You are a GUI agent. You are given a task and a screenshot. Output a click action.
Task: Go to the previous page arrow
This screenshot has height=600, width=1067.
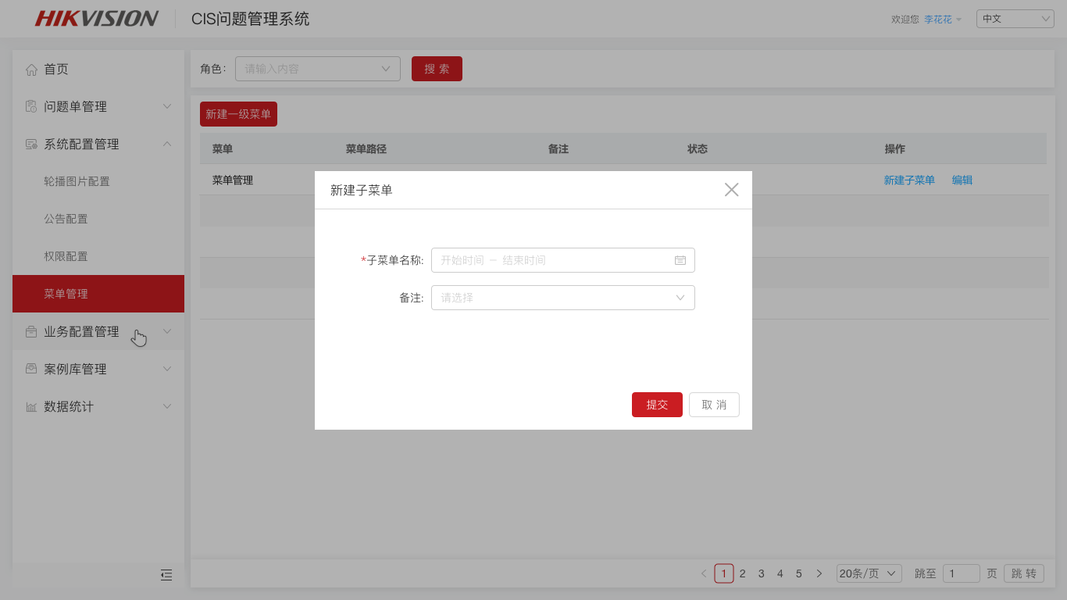click(x=704, y=573)
